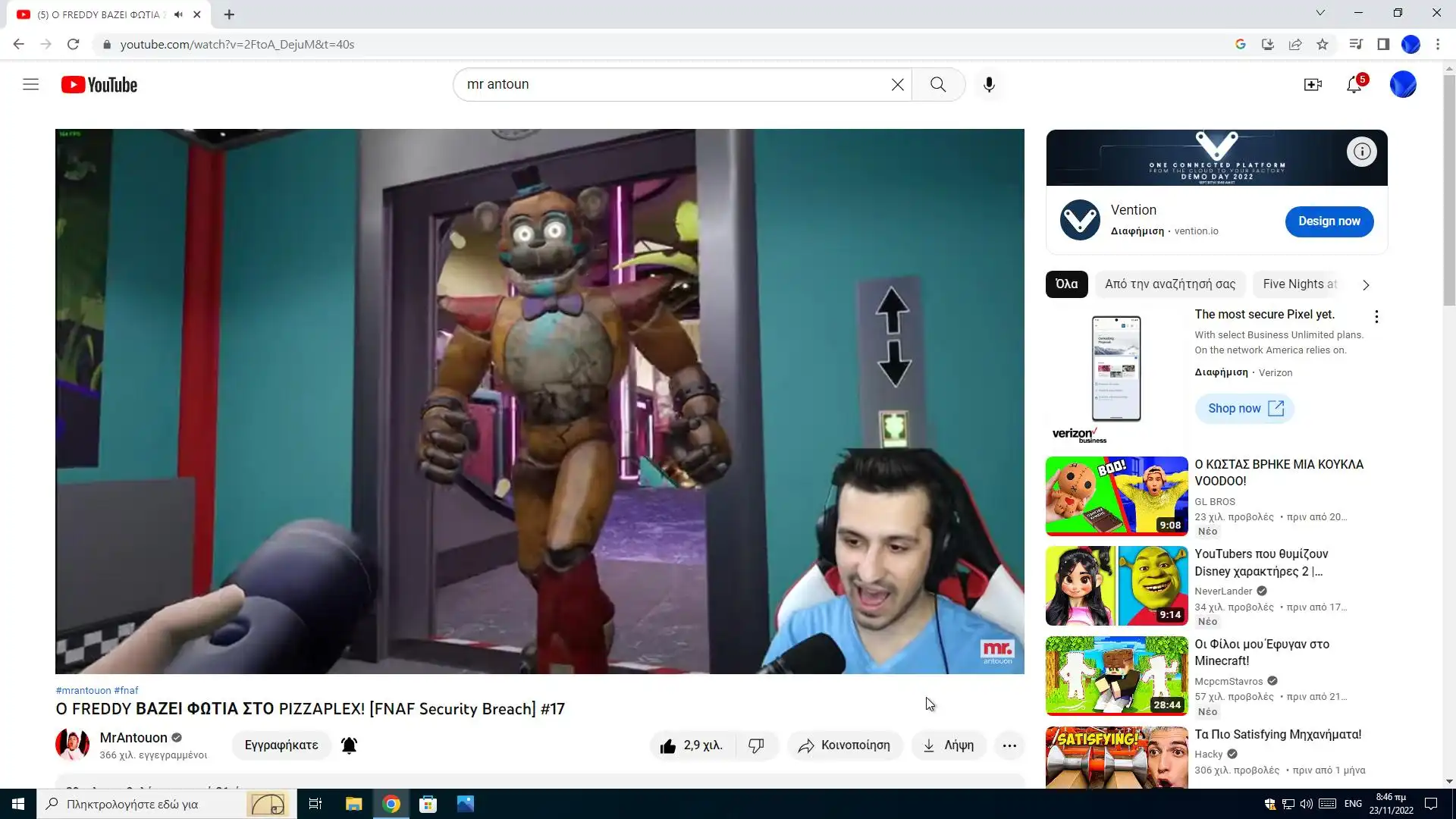Screen dimensions: 1456x819
Task: Open the YouTube hamburger guide menu
Action: pyautogui.click(x=30, y=84)
